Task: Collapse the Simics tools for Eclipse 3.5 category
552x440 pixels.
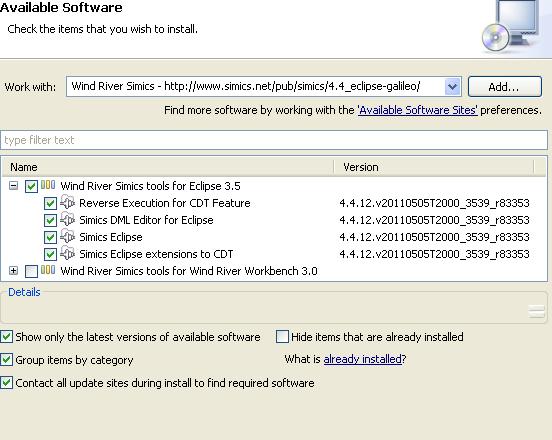Action: coord(13,186)
